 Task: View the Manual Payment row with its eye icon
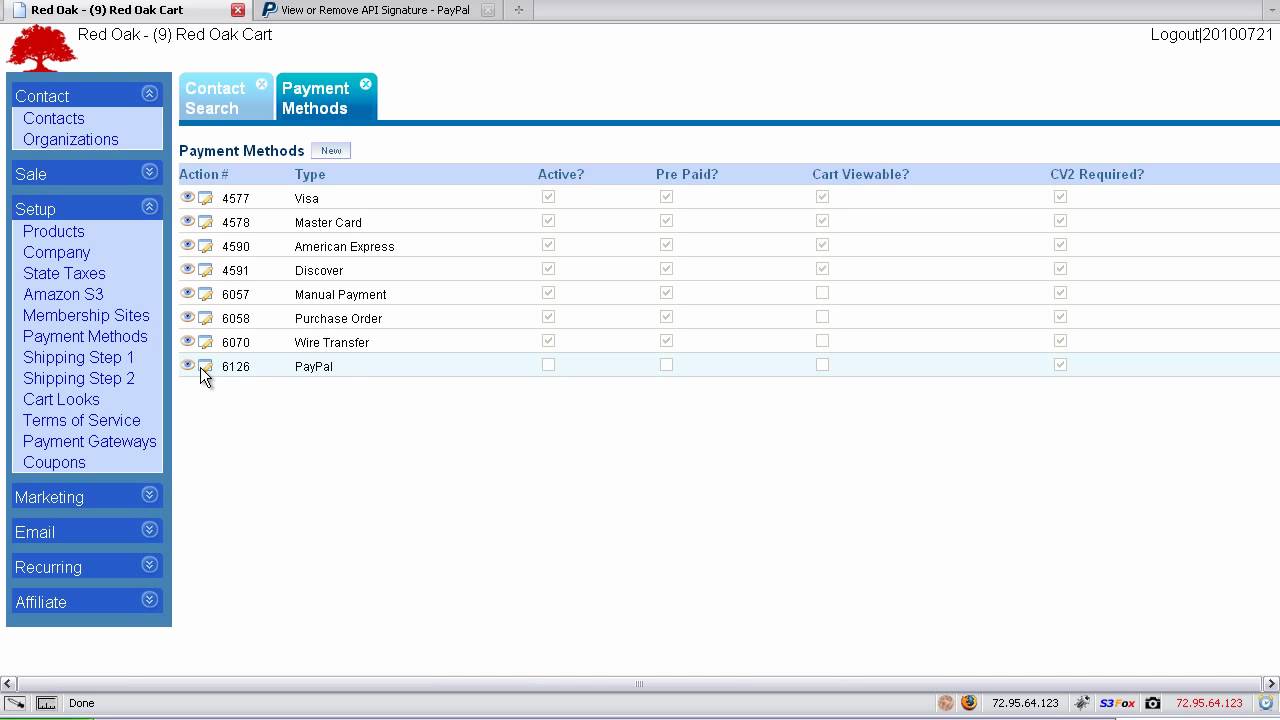[x=187, y=293]
